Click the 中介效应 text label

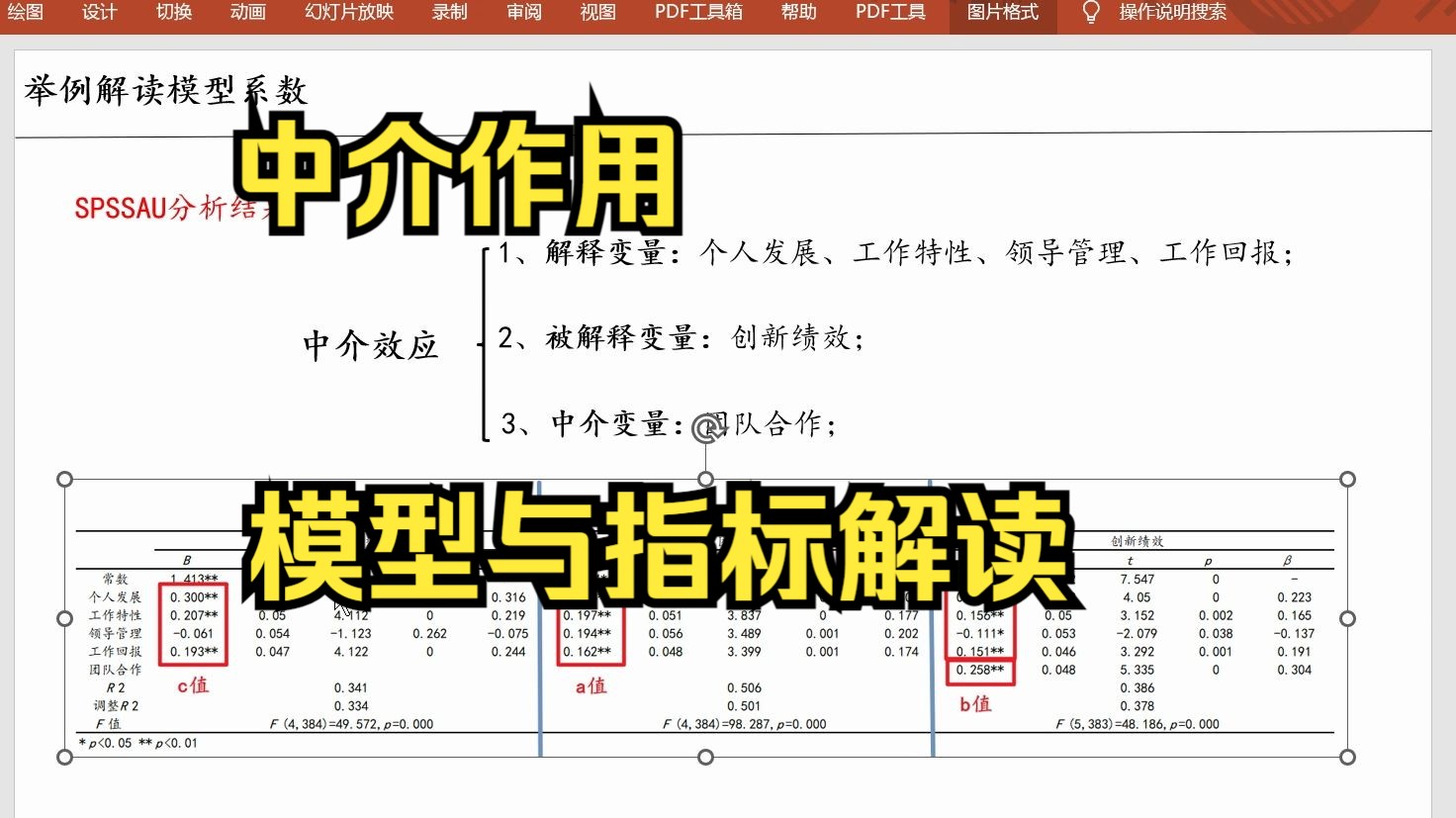click(370, 345)
